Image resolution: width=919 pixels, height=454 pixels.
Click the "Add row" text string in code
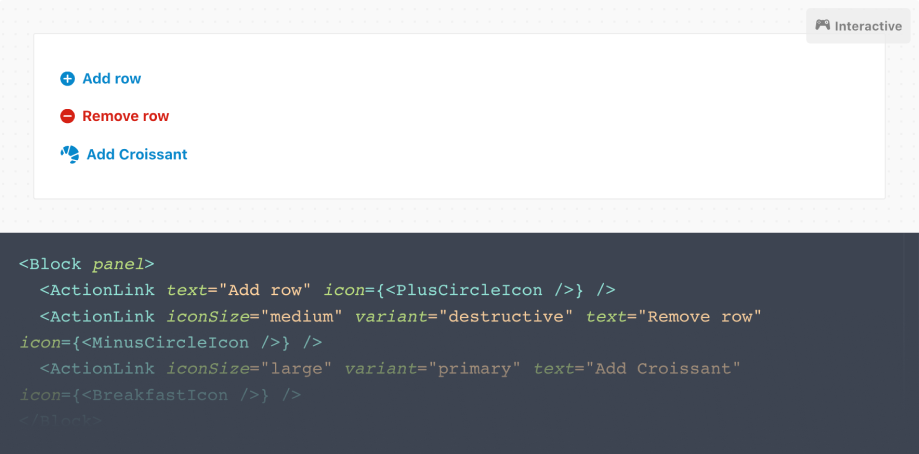(265, 290)
